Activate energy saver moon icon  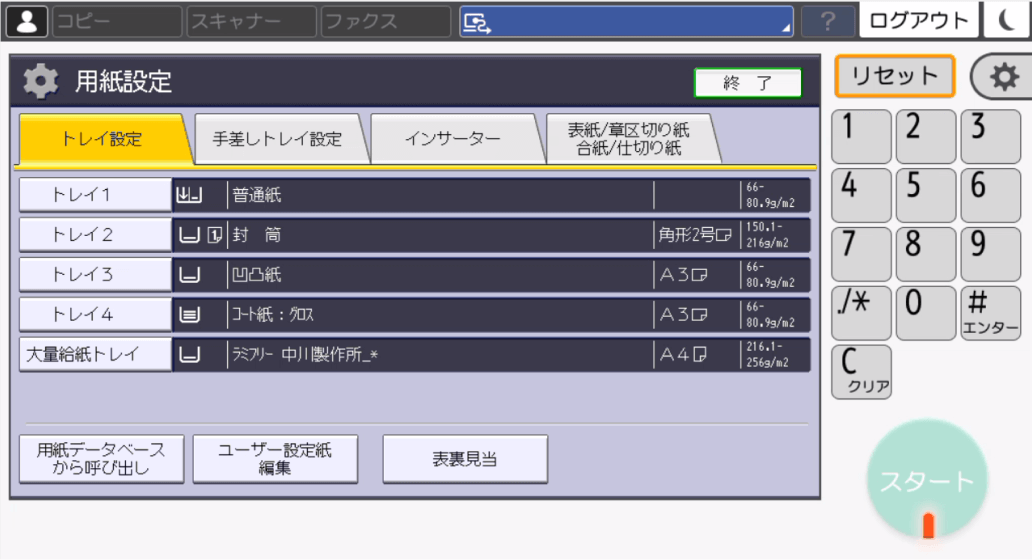[x=1008, y=20]
